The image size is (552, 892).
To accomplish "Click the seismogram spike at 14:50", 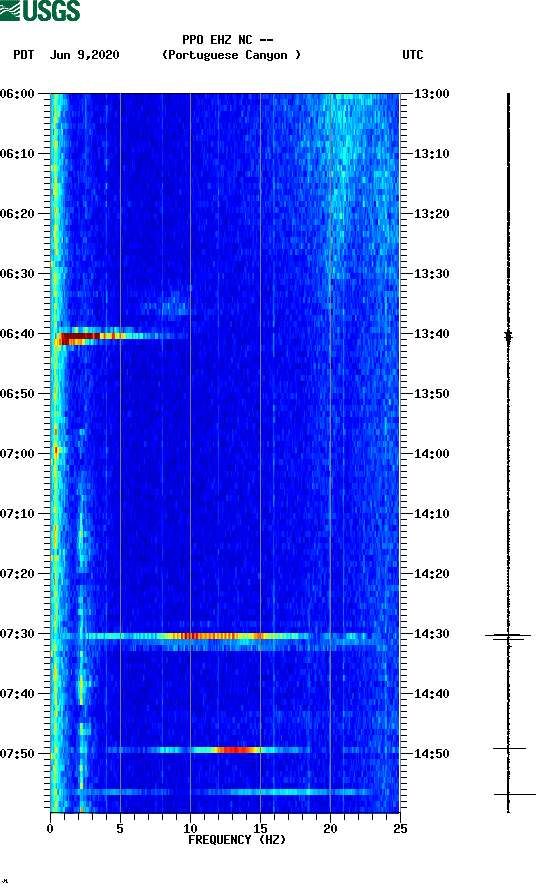I will [x=509, y=749].
